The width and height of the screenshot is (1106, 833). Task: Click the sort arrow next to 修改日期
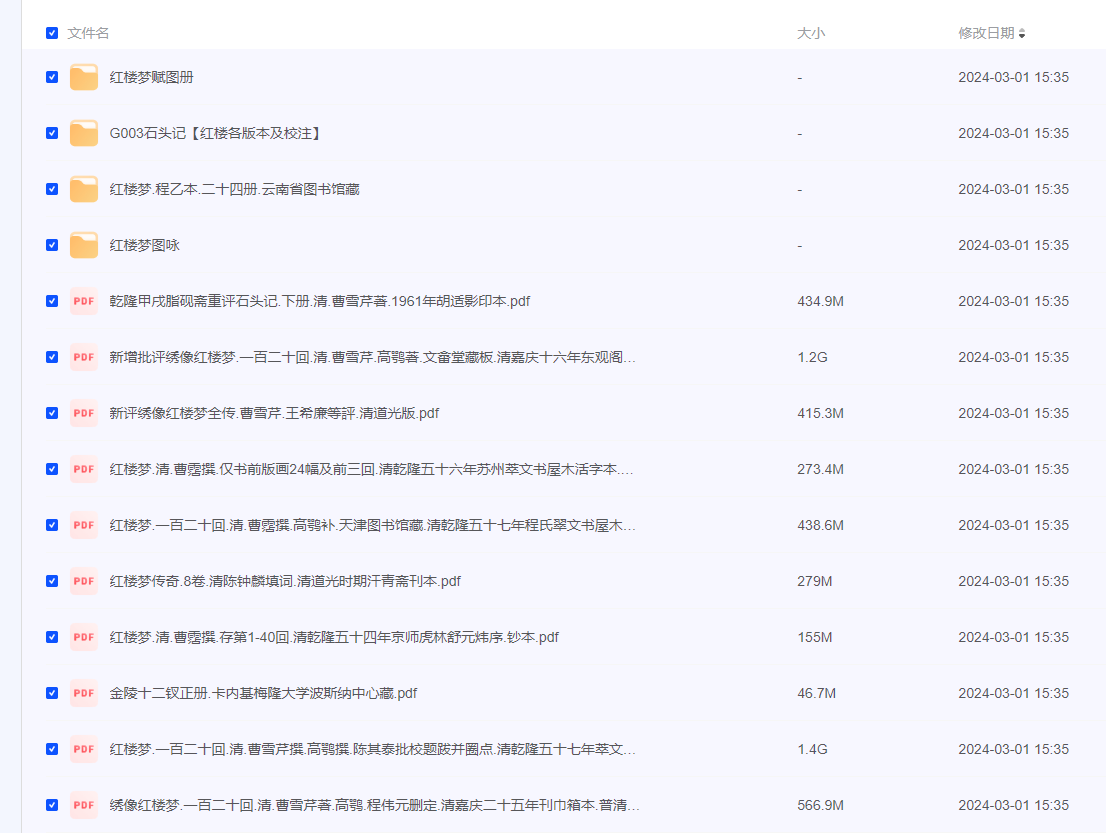pos(1022,34)
